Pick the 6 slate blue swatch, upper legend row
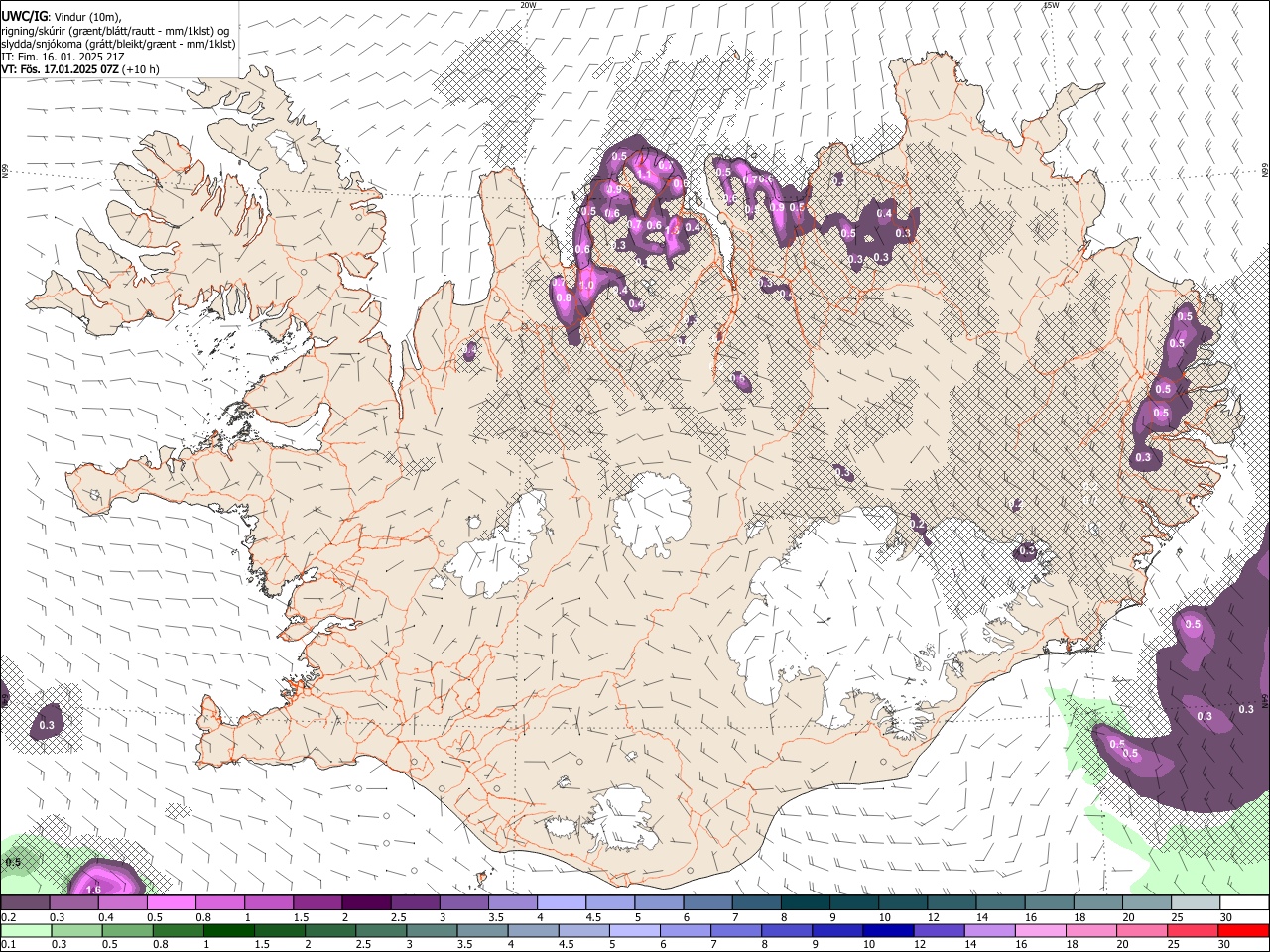The image size is (1270, 952). [x=707, y=903]
